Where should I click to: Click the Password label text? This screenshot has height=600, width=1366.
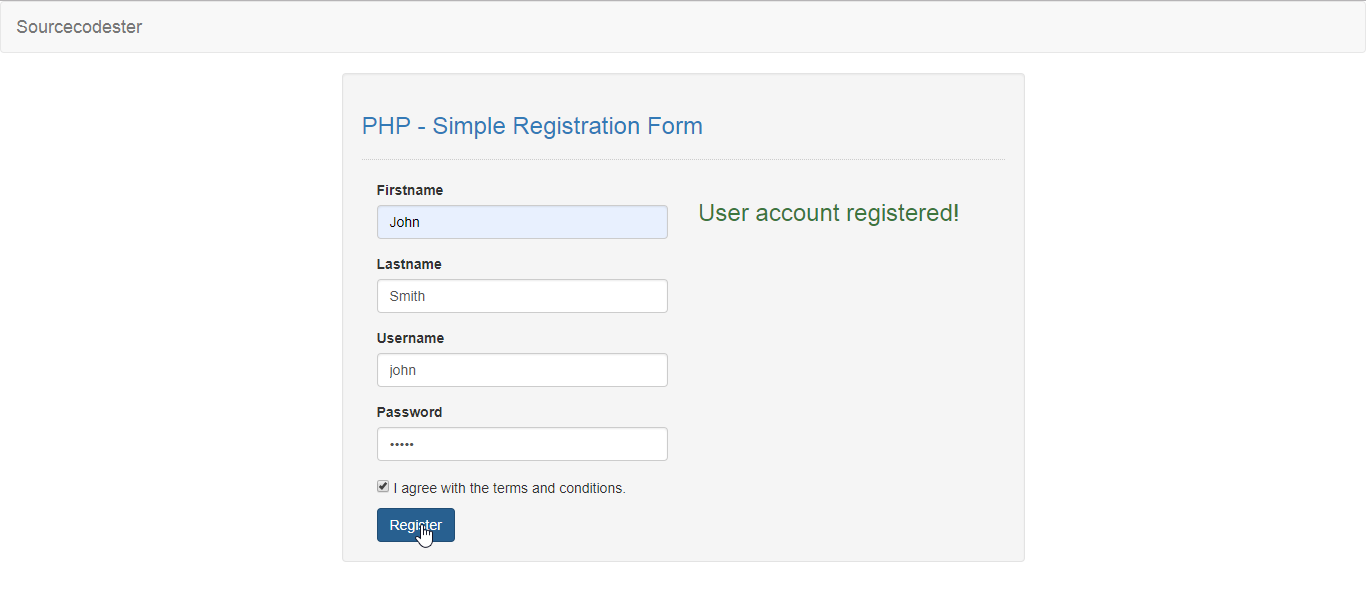click(409, 411)
